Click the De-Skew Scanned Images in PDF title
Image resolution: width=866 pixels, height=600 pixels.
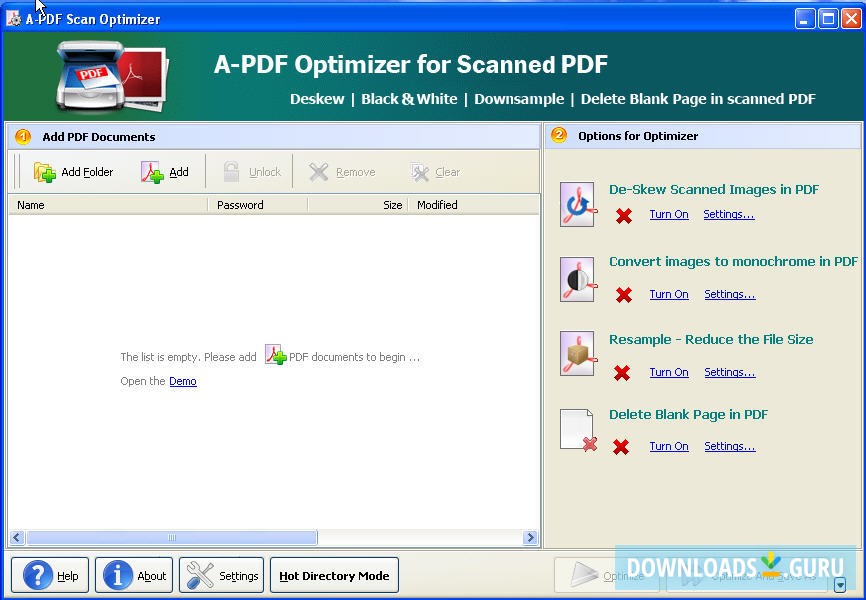(x=714, y=190)
